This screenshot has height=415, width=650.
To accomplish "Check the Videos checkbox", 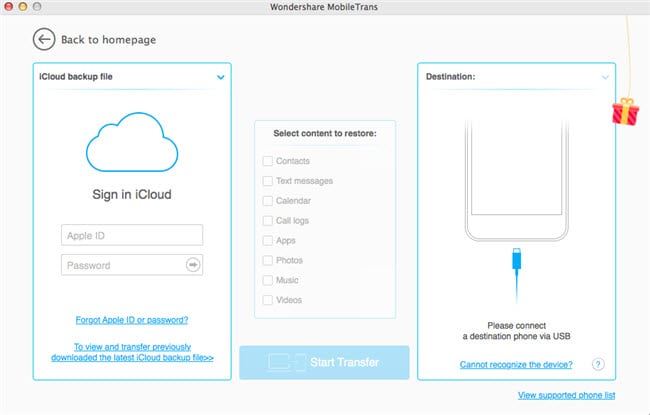I will coord(268,300).
